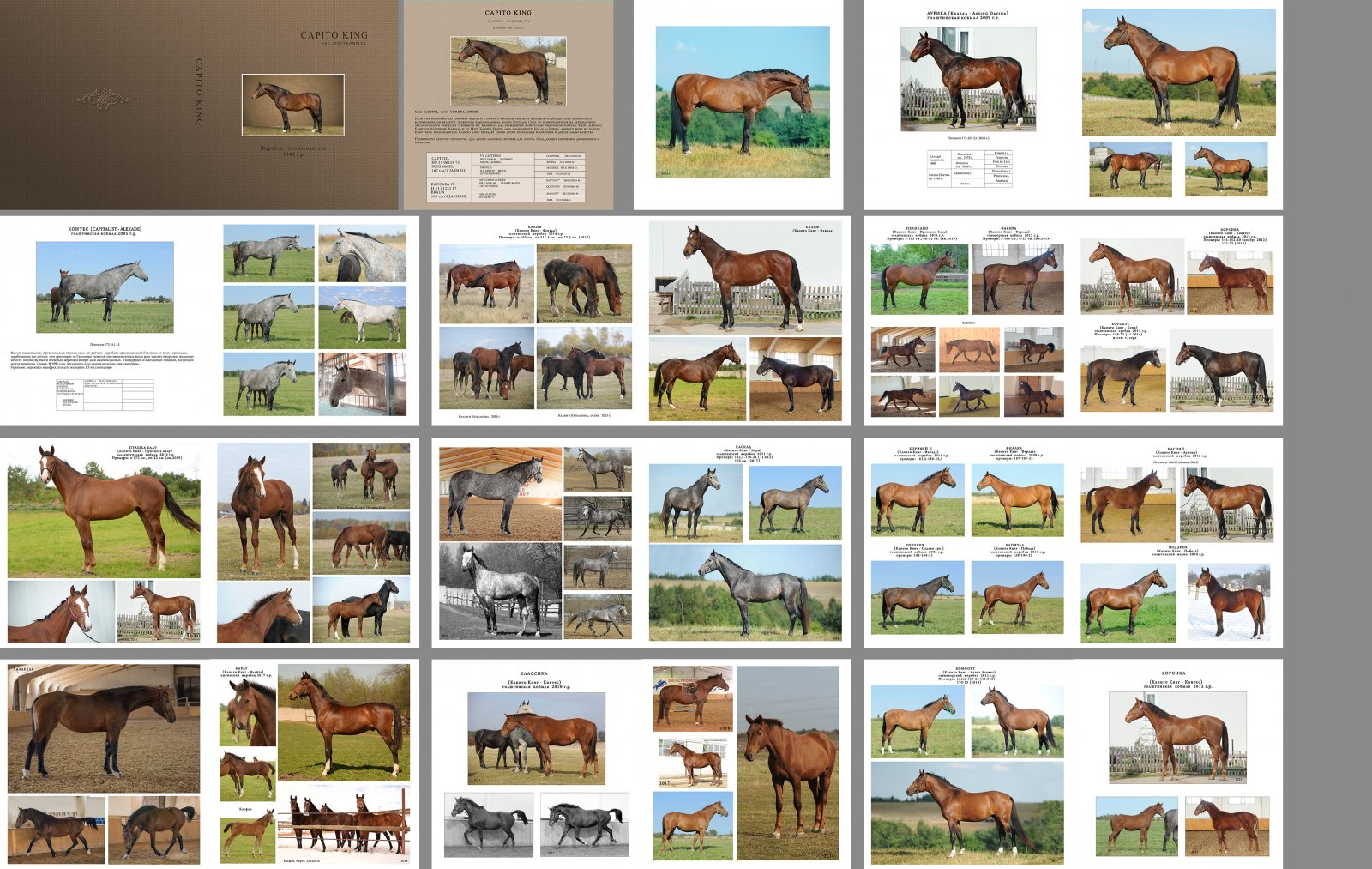This screenshot has width=1372, height=869.
Task: Select the ornamental flourish emblem on the brown cover
Action: click(x=103, y=99)
